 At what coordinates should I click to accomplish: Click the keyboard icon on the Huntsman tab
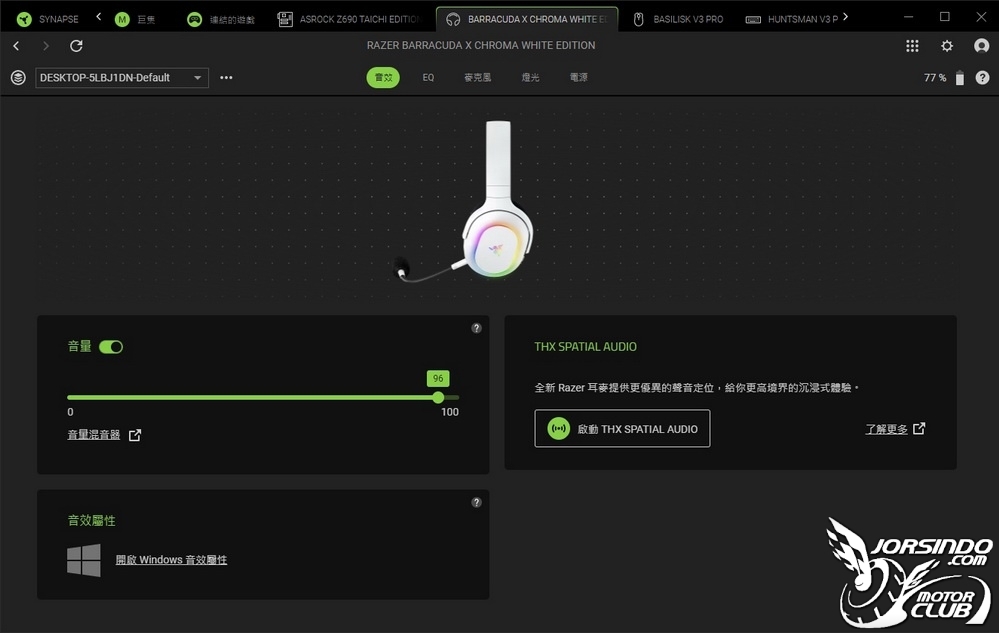(753, 20)
